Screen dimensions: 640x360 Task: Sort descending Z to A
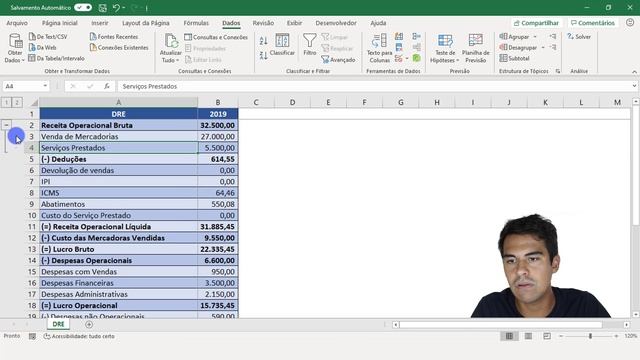264,55
